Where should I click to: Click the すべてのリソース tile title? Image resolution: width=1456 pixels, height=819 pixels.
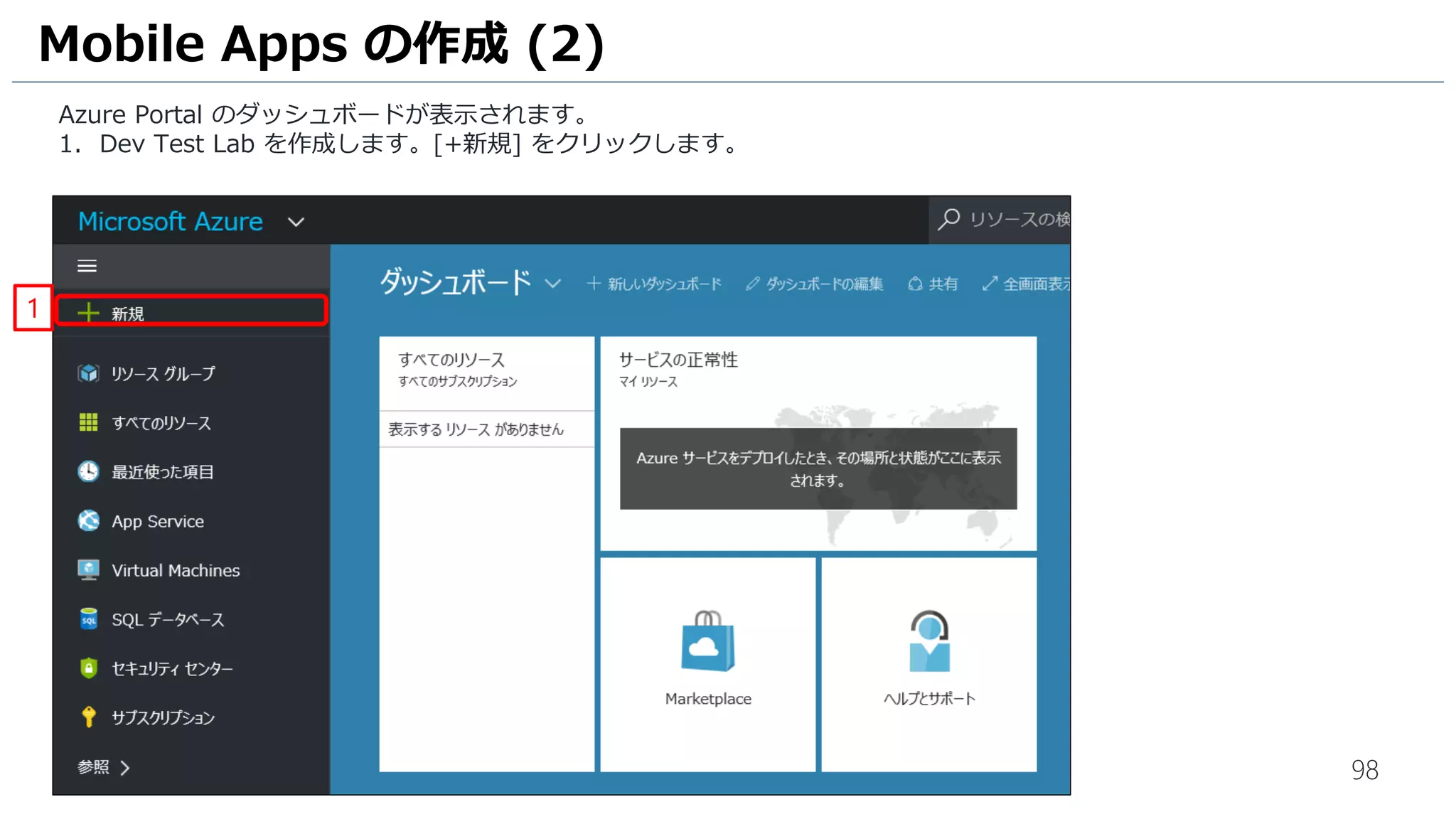[451, 360]
